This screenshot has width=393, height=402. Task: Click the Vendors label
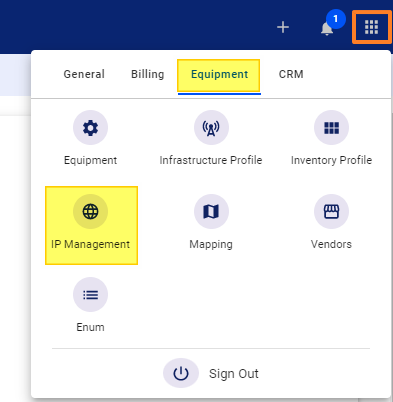[331, 244]
